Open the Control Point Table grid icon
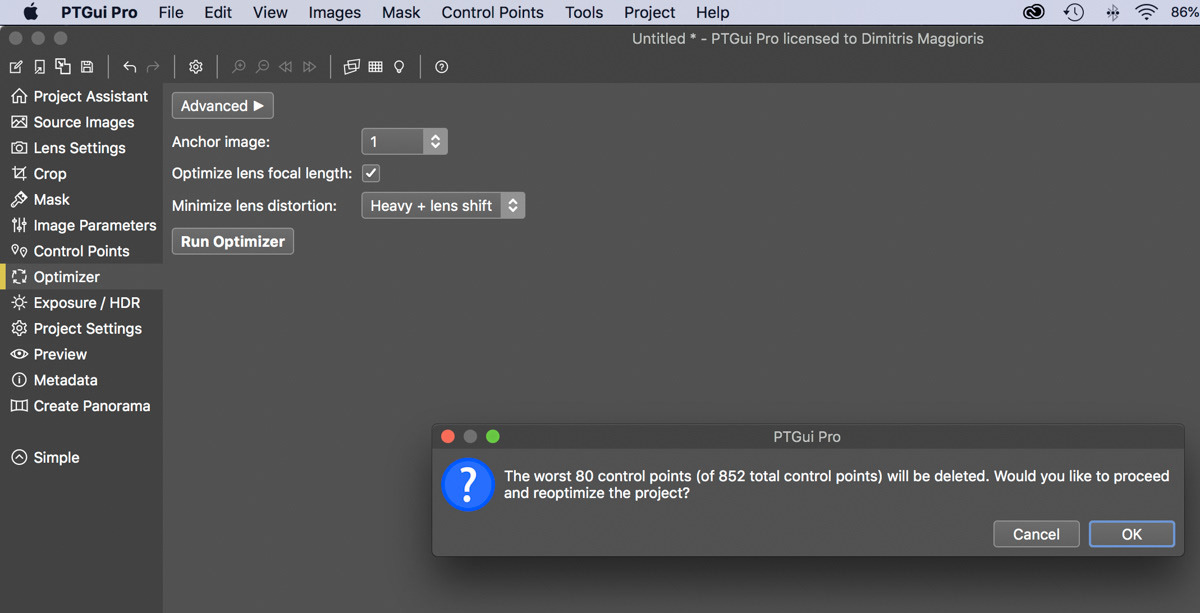This screenshot has width=1200, height=613. tap(376, 67)
